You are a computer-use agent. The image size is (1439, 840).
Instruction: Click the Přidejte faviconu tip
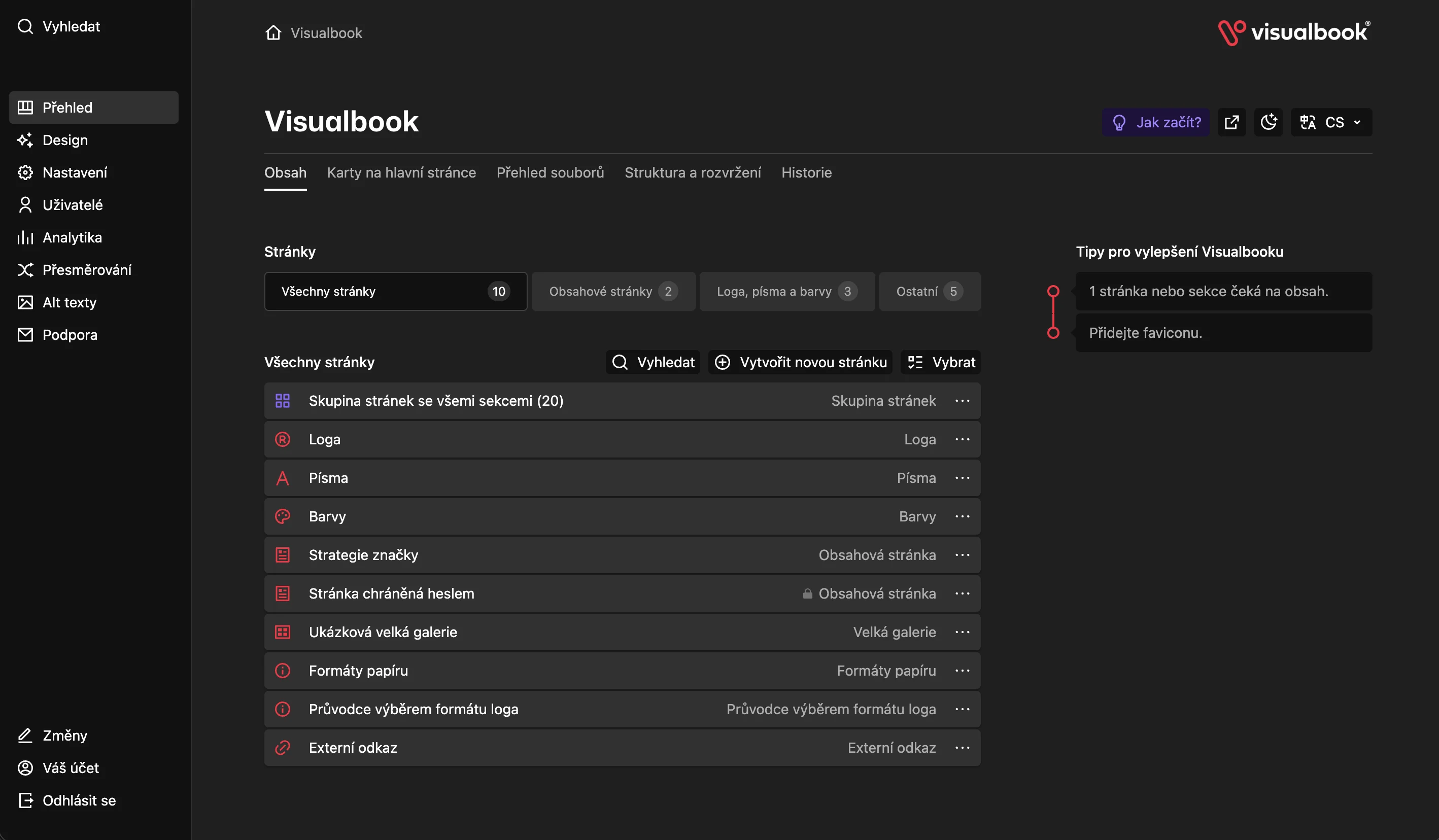(1224, 333)
